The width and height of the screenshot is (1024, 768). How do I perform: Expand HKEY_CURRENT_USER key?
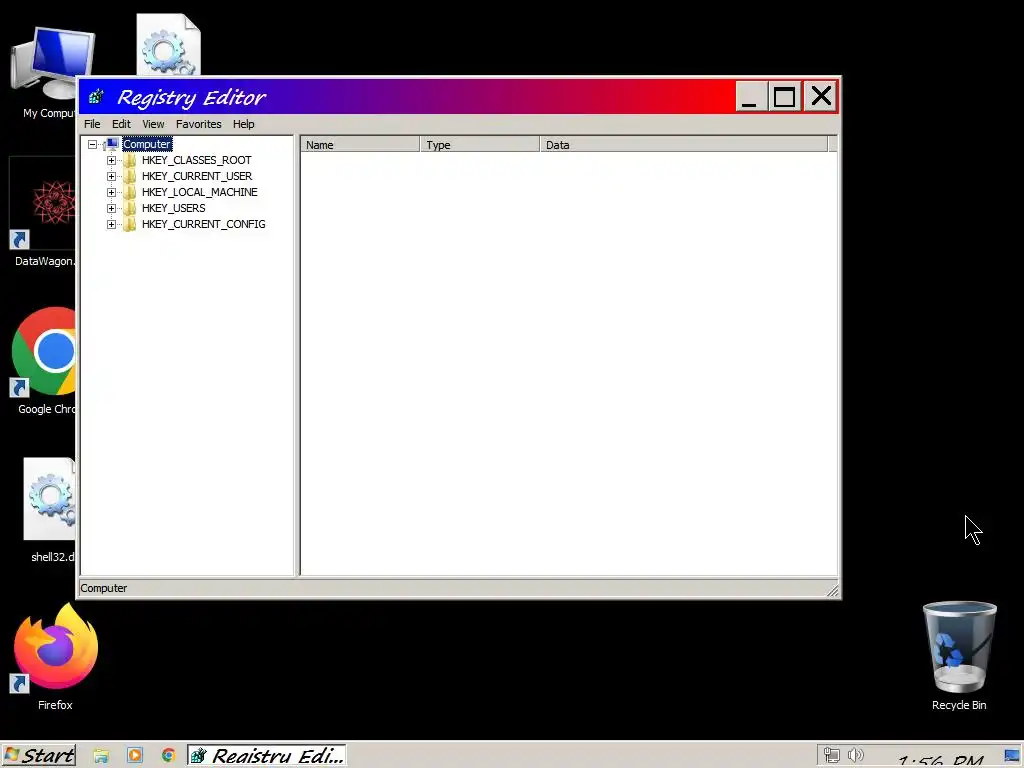(111, 176)
